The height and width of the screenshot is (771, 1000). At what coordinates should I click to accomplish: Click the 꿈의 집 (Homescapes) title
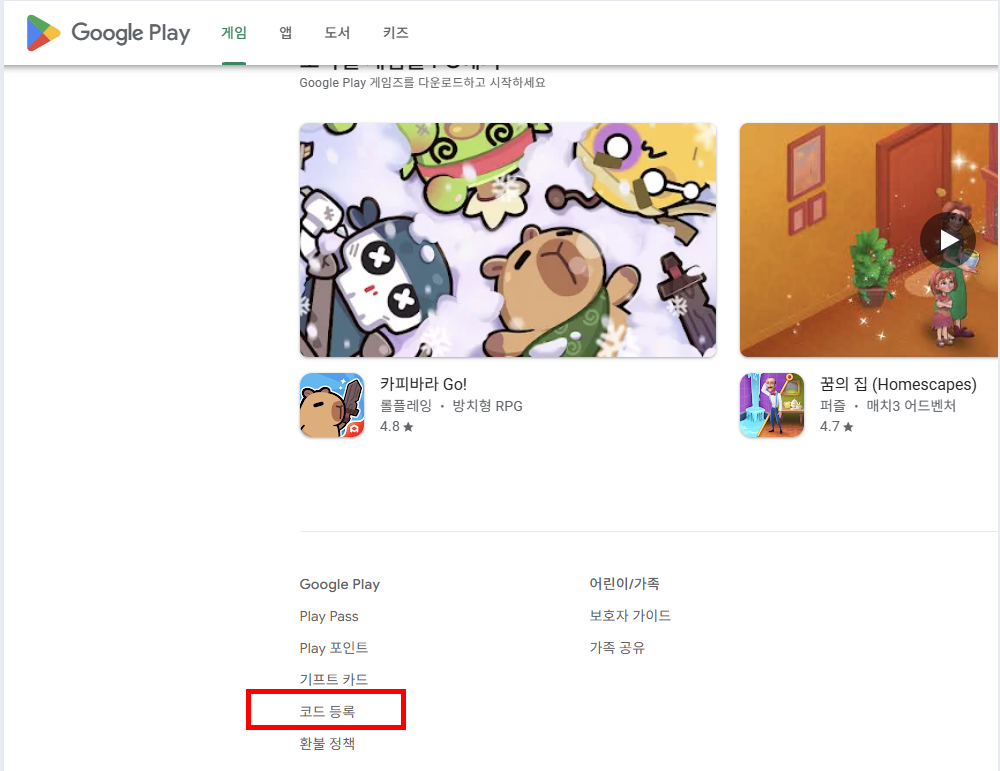click(898, 384)
